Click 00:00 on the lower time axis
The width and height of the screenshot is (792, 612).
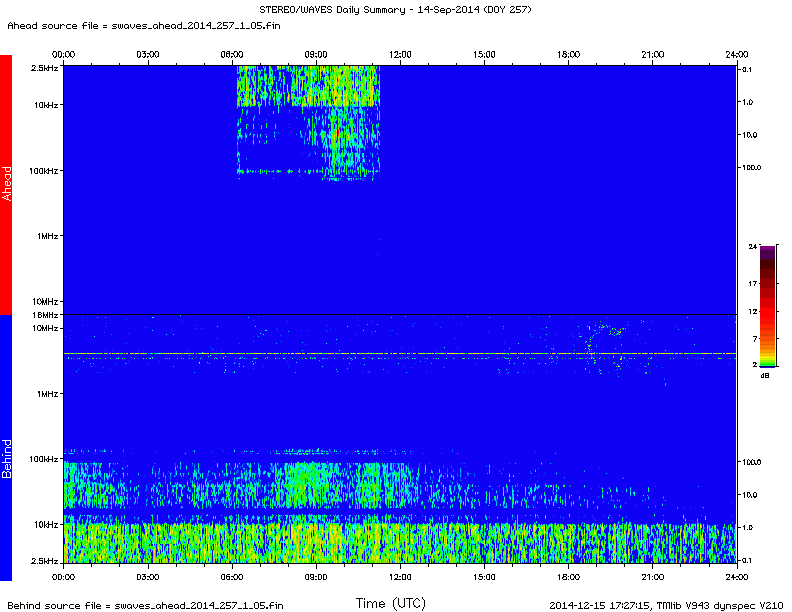pos(64,577)
